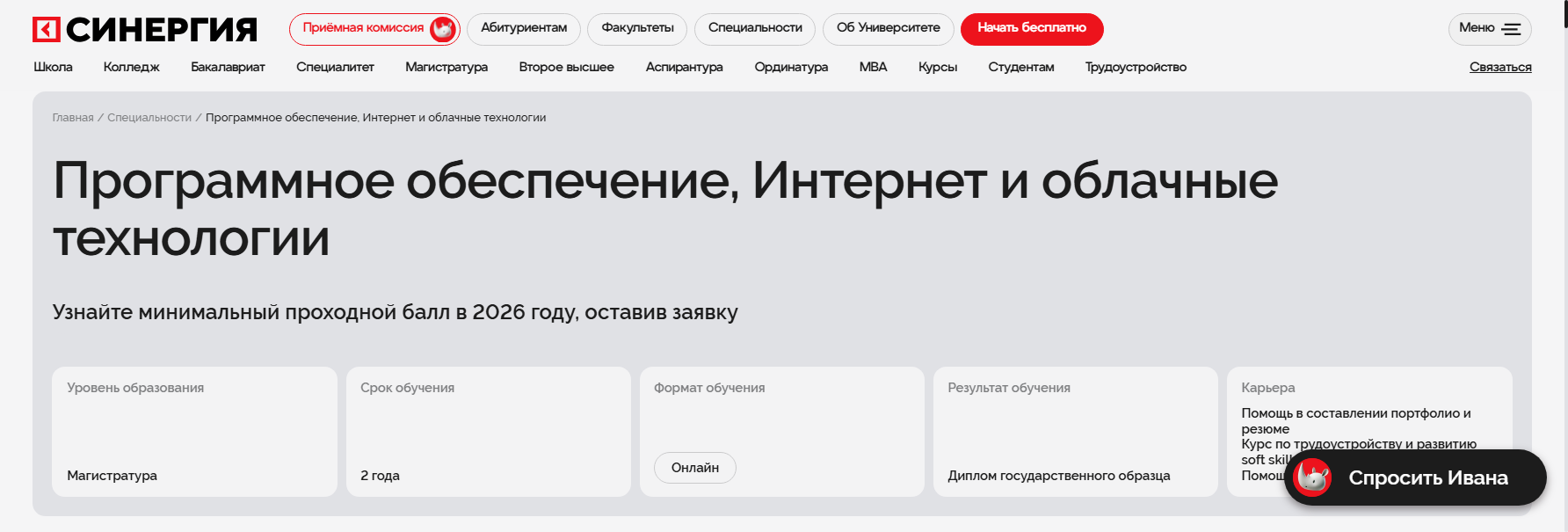Screen dimensions: 1568x532
Task: Click the Синергия logo icon
Action: tap(47, 29)
